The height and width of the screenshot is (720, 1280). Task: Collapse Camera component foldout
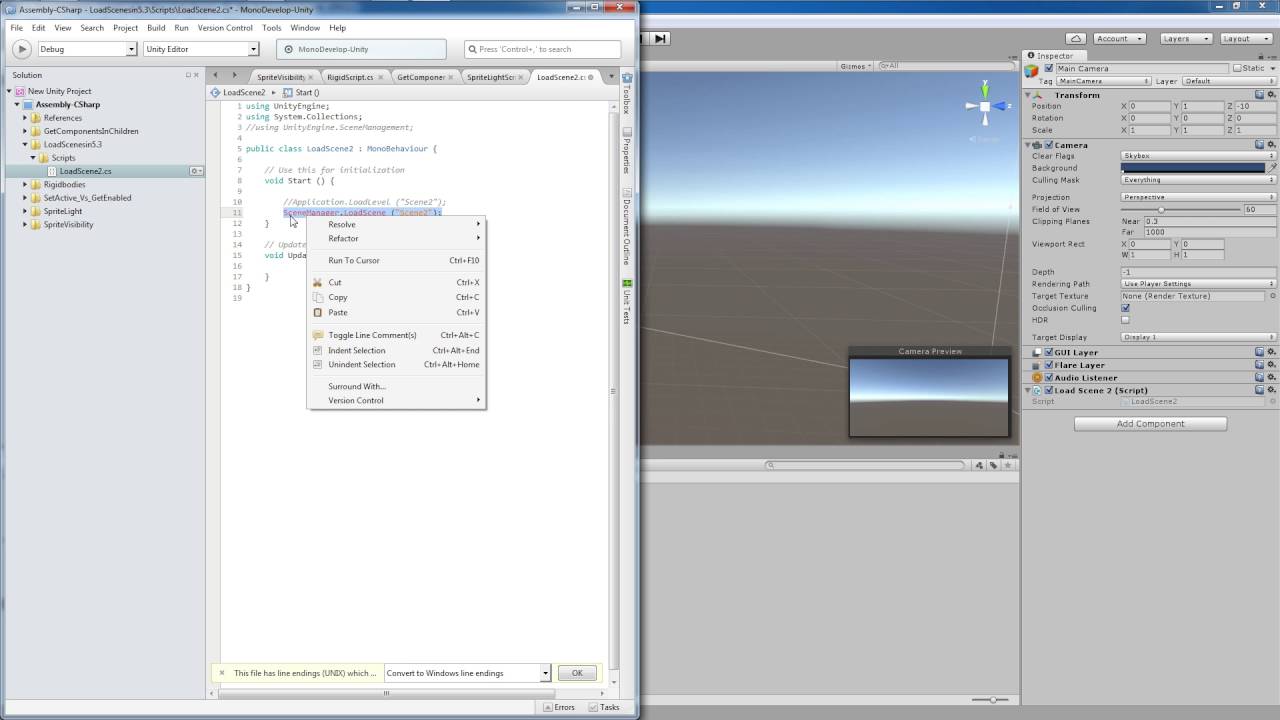pos(1027,145)
